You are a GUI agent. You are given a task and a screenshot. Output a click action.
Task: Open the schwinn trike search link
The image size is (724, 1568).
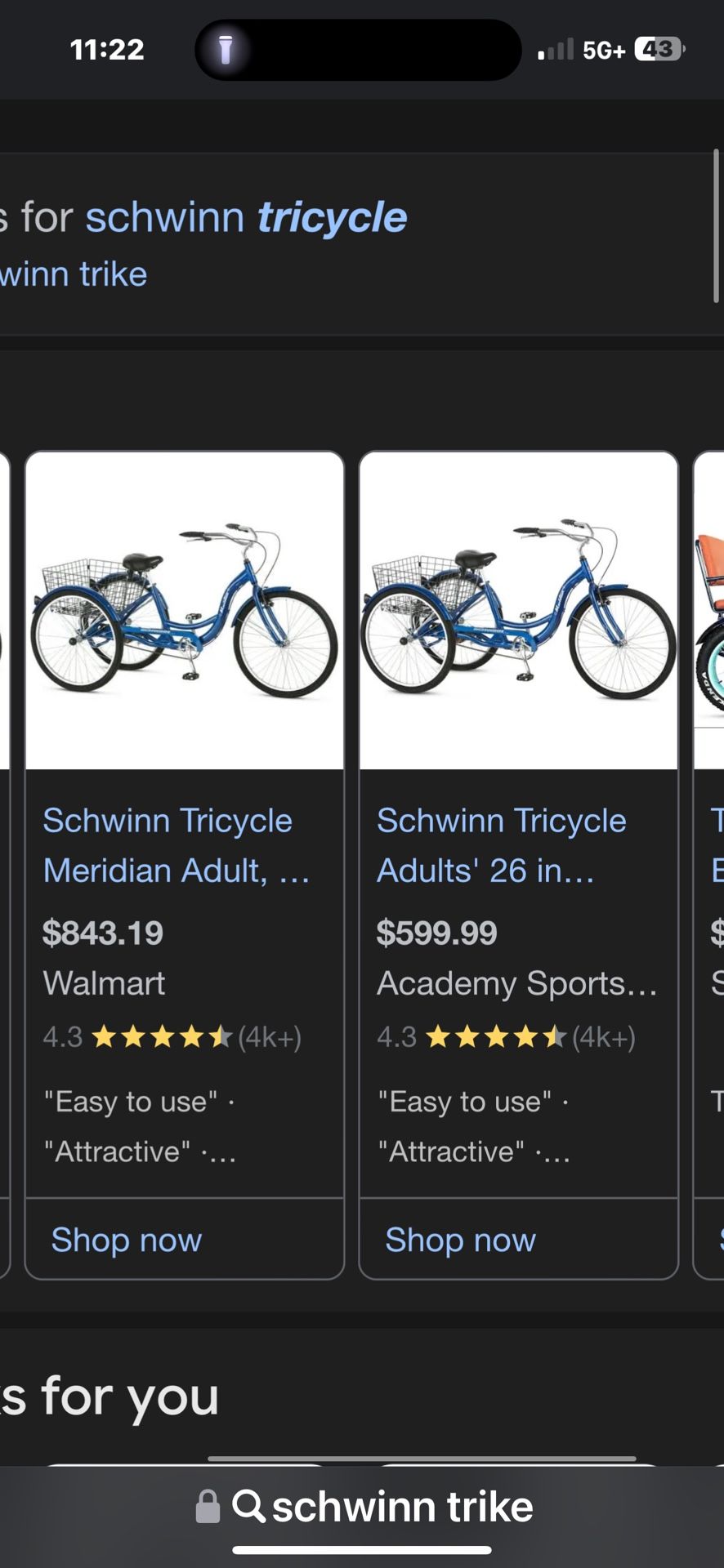coord(74,274)
